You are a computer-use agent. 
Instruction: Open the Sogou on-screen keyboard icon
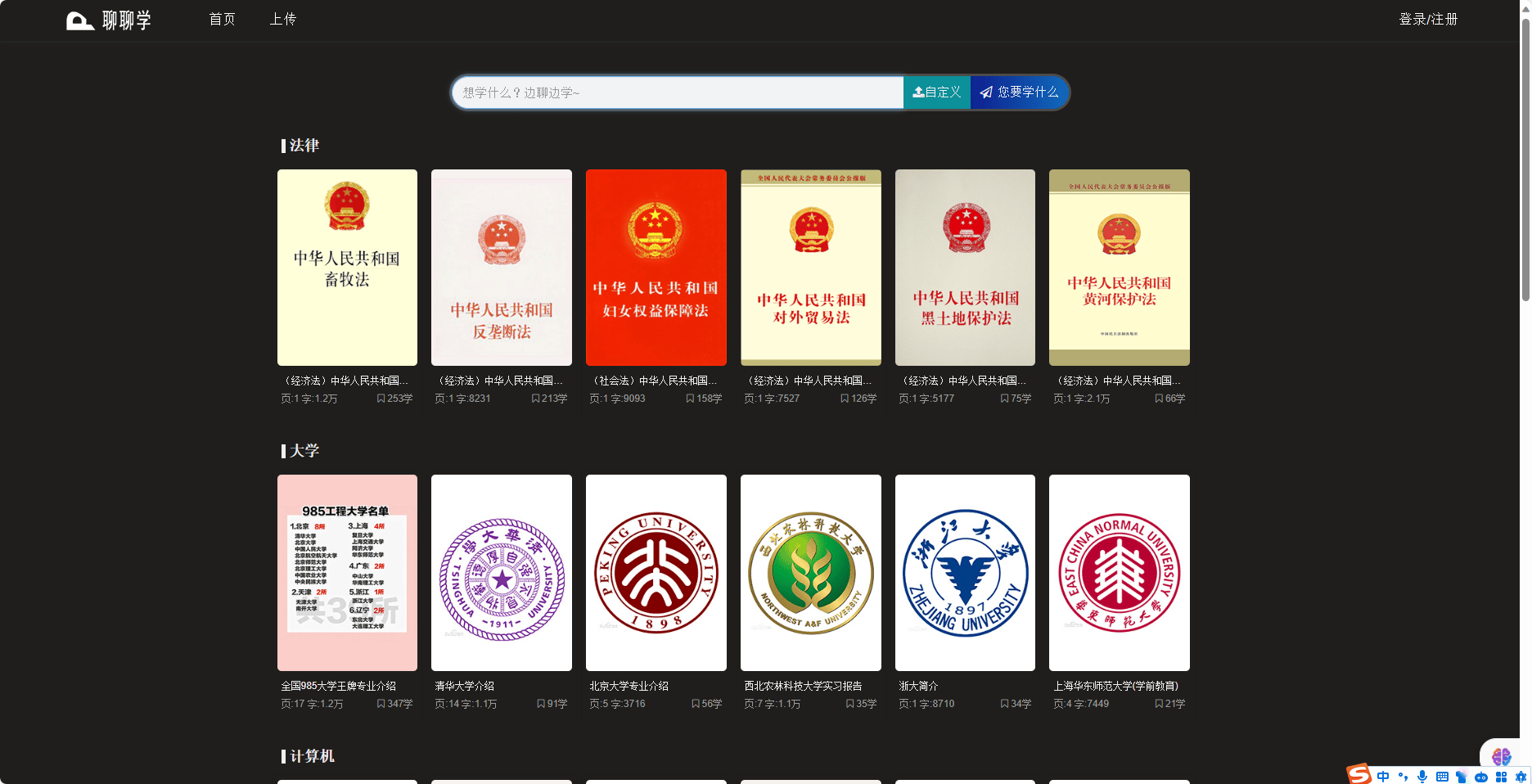coord(1443,776)
